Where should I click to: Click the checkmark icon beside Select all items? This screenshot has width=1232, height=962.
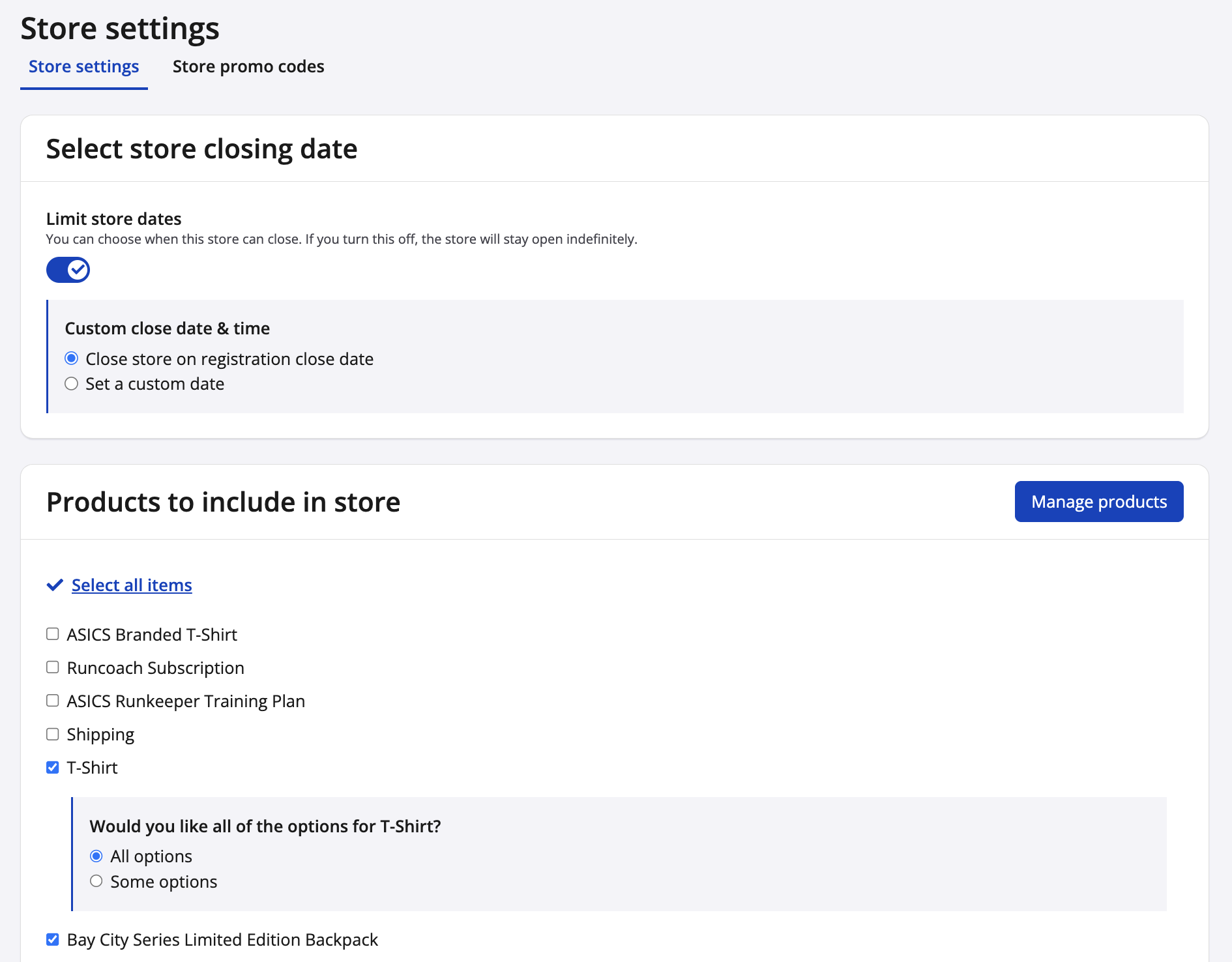click(x=55, y=585)
